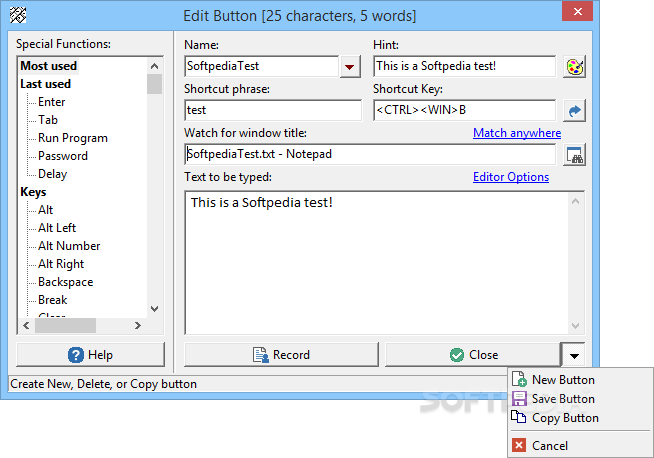Click functions list scroll down arrow
The height and width of the screenshot is (458, 654).
[x=154, y=309]
